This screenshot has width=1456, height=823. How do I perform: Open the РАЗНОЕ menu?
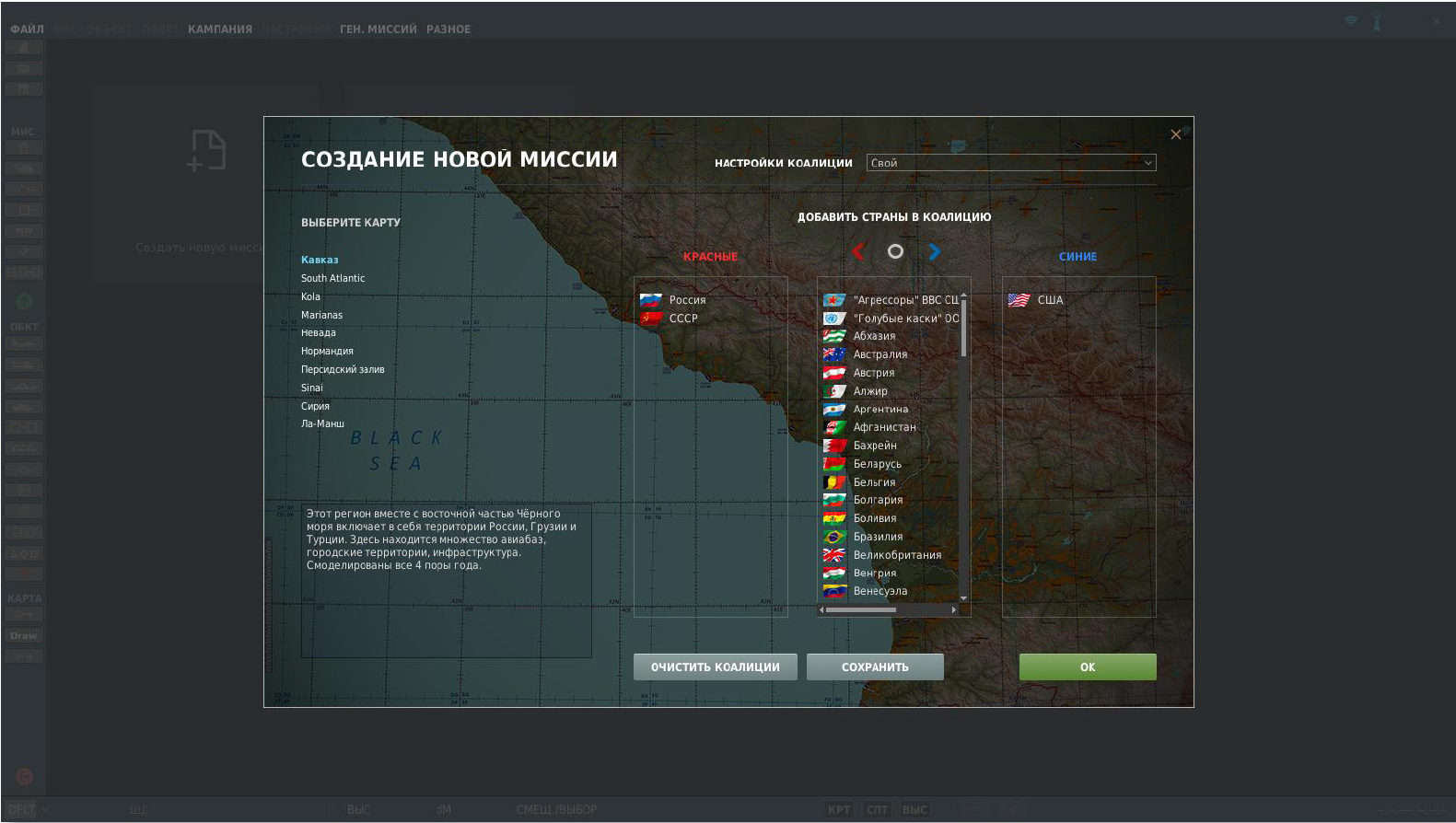[448, 29]
